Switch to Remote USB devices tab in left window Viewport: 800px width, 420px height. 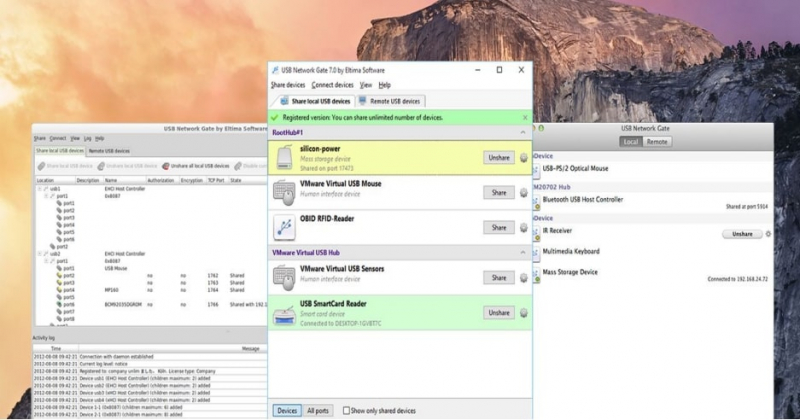[109, 151]
